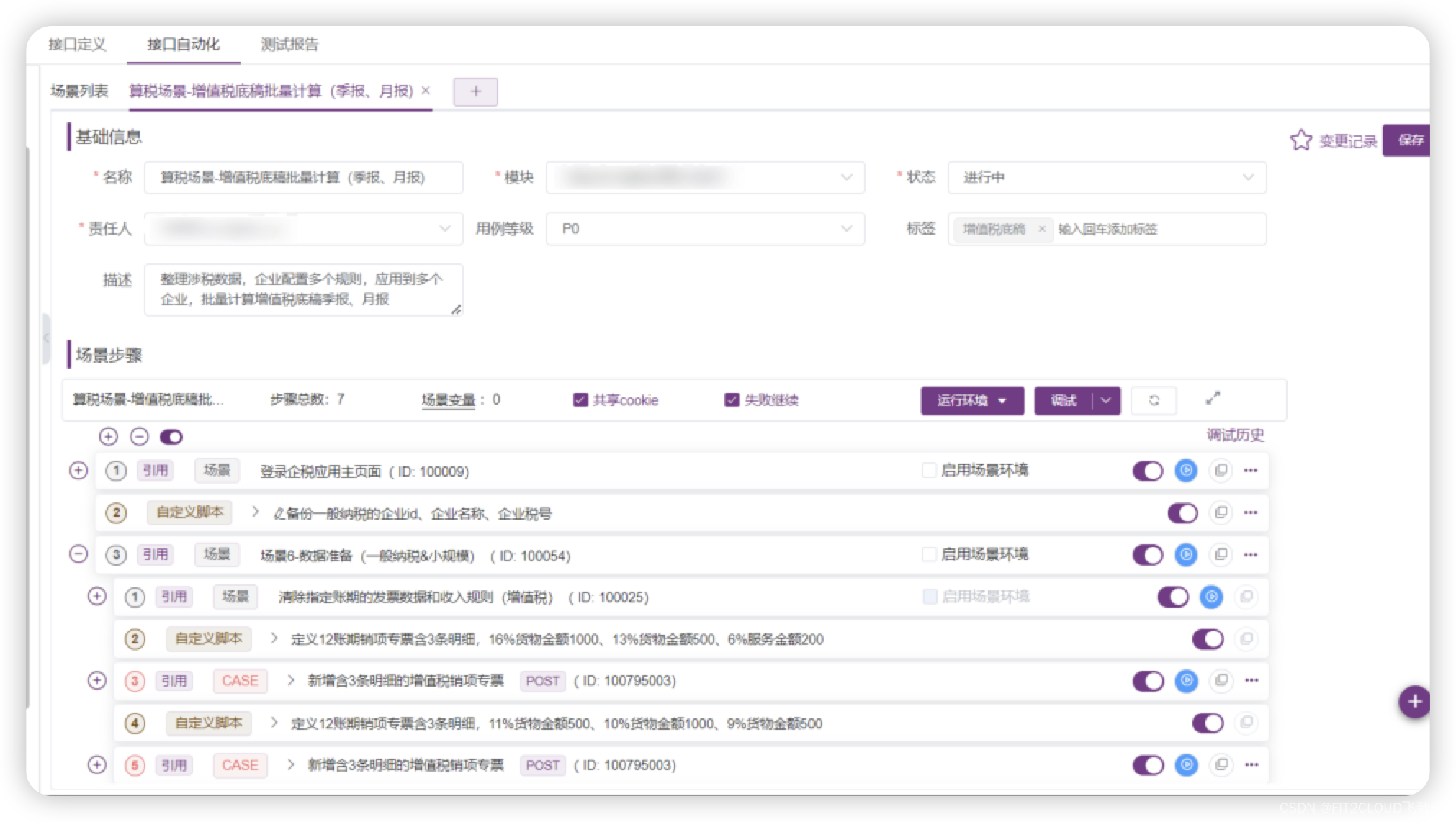Star the scenario next to 变更记录

[1301, 141]
